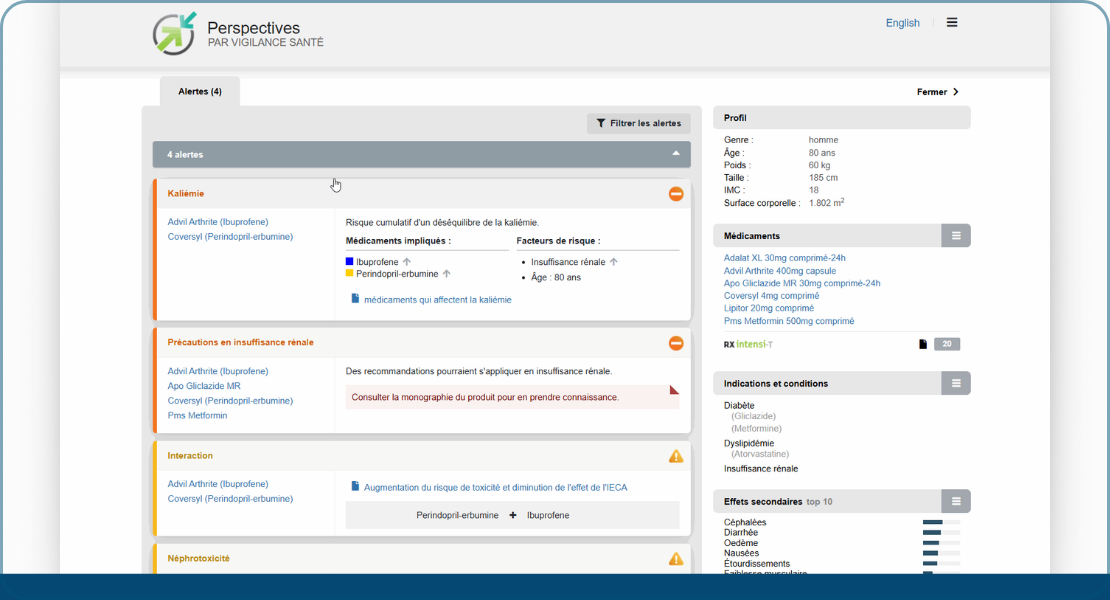The width and height of the screenshot is (1110, 600).
Task: Open the Advil Arthrite 400mg capsule link
Action: (x=783, y=270)
